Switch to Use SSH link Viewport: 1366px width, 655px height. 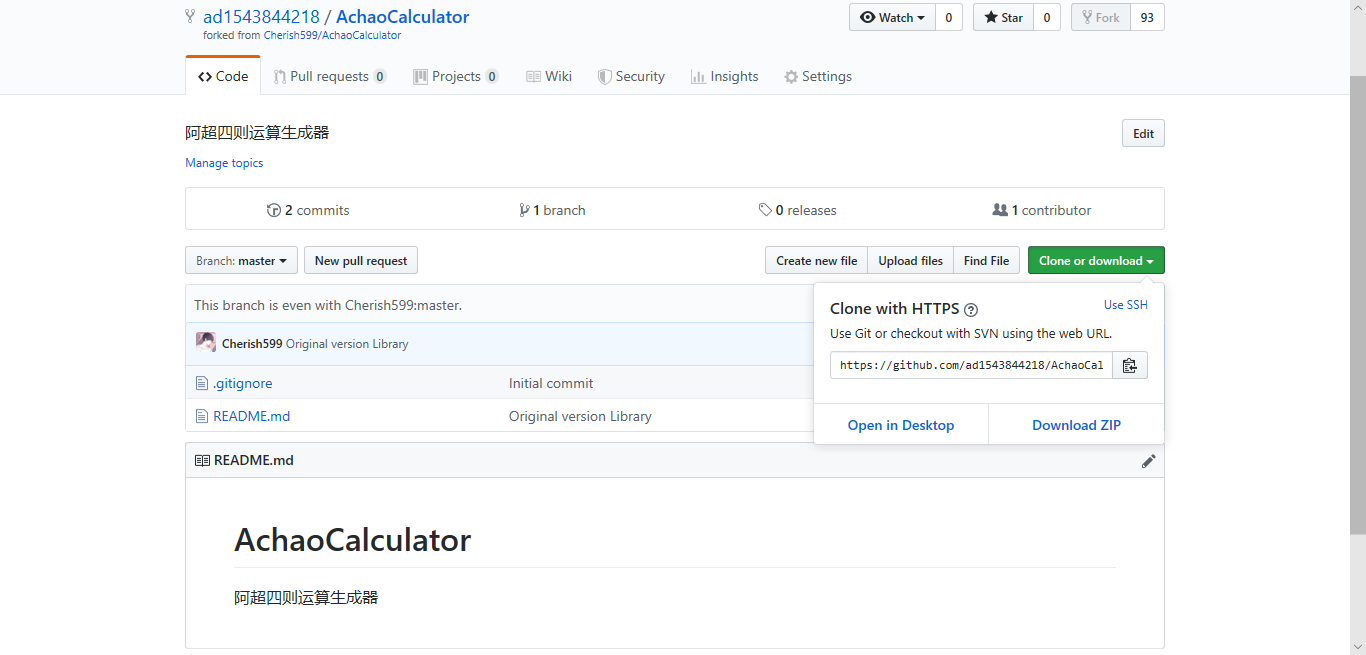[x=1126, y=305]
